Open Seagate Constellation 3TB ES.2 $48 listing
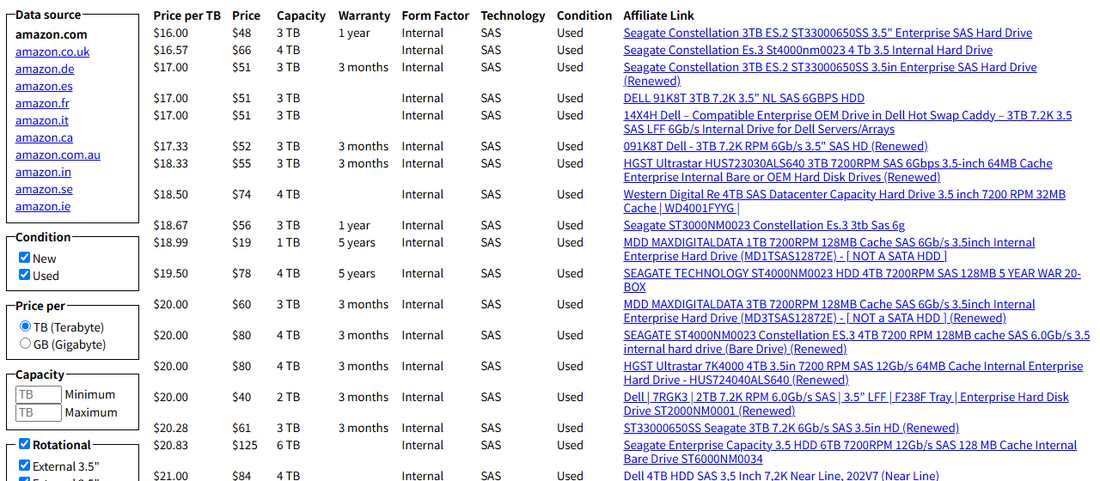 click(828, 33)
